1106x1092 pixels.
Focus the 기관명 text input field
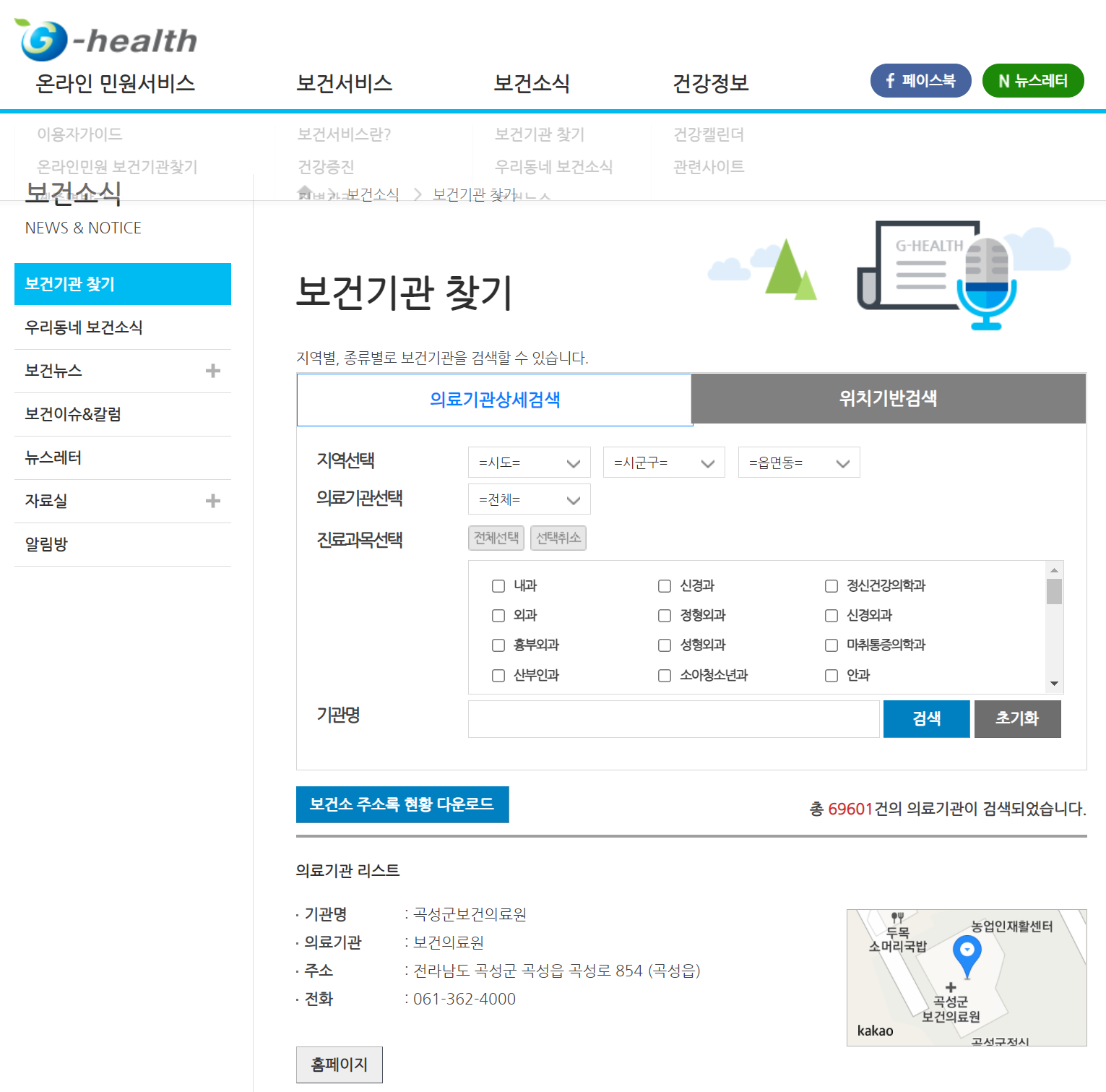(x=673, y=719)
